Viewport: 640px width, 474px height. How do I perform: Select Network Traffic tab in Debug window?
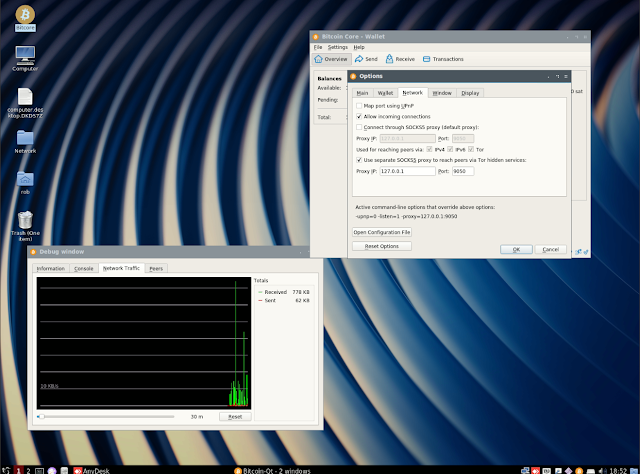(x=121, y=268)
